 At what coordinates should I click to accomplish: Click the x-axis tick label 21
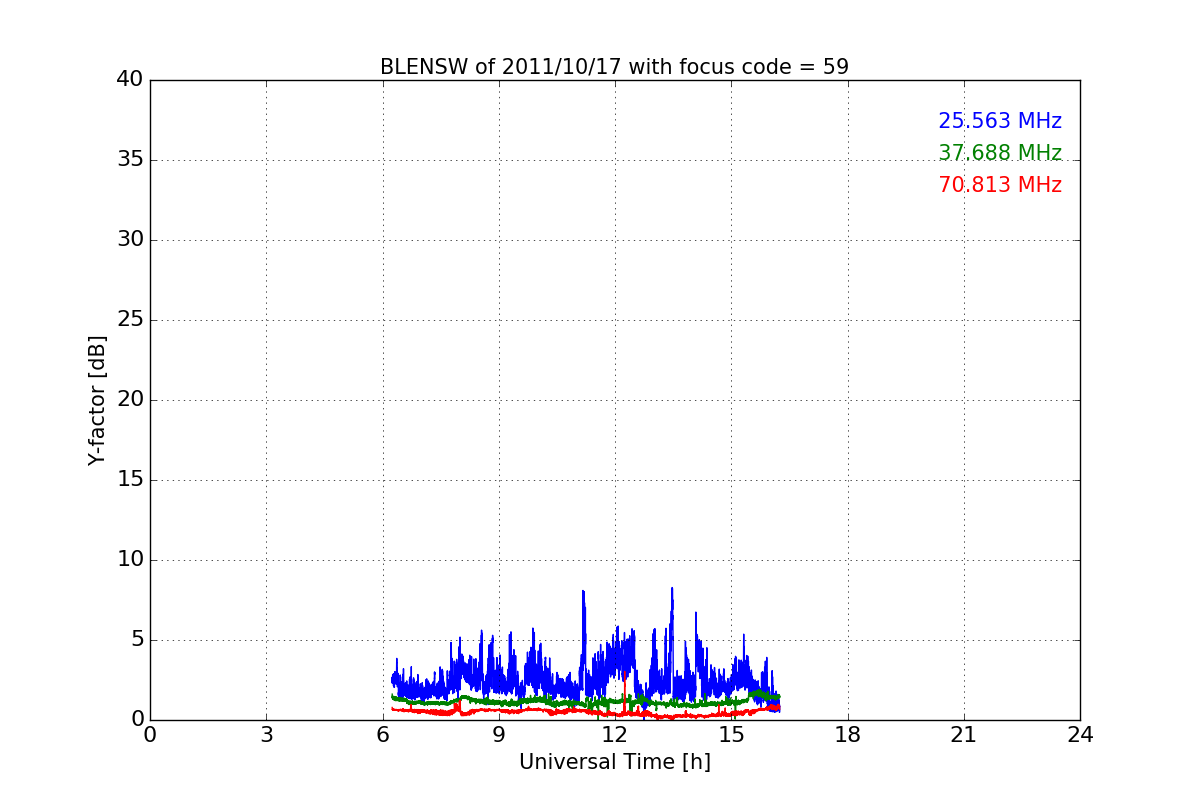pyautogui.click(x=964, y=735)
